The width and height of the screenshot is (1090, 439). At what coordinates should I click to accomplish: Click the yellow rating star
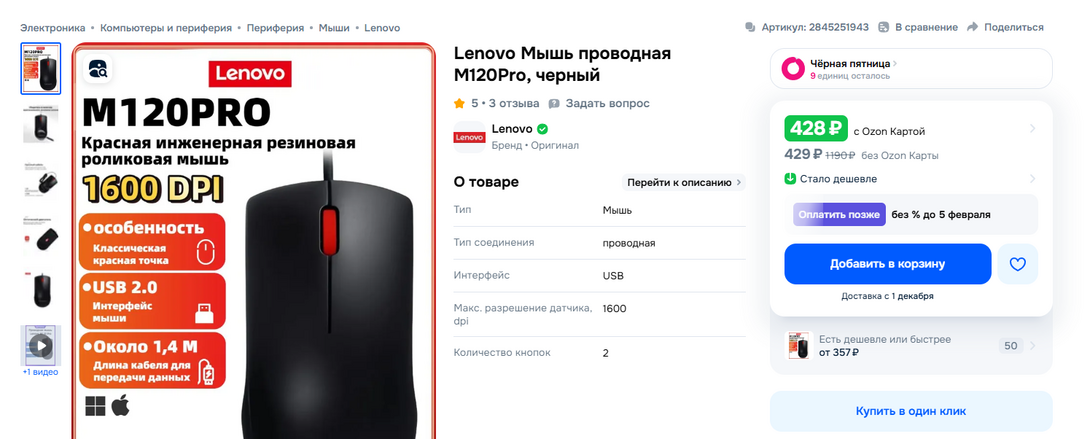[459, 103]
